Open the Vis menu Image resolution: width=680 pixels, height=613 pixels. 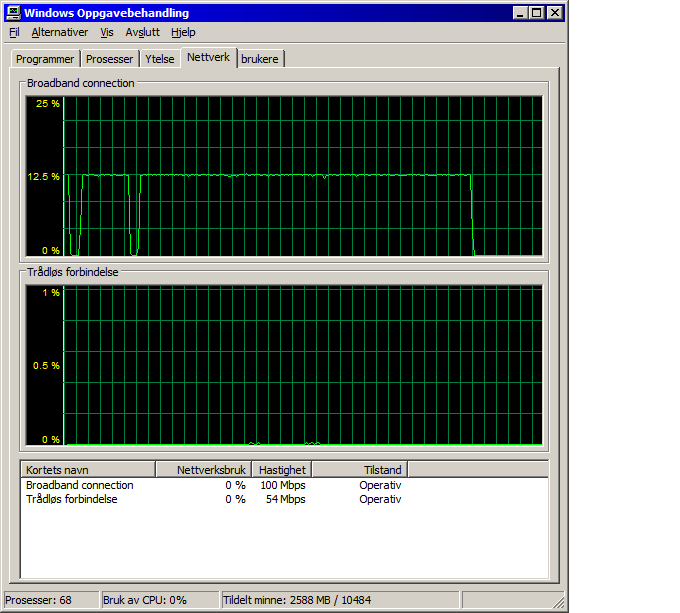(x=107, y=33)
